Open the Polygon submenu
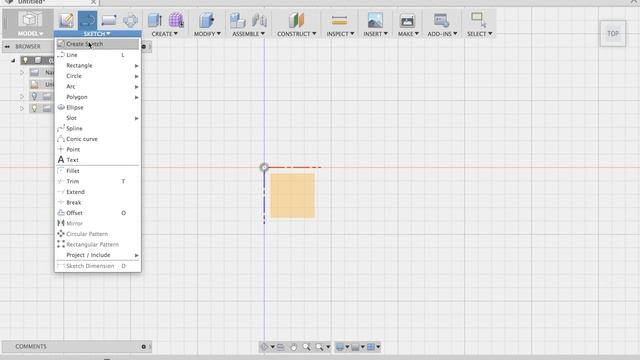The height and width of the screenshot is (360, 640). point(98,97)
